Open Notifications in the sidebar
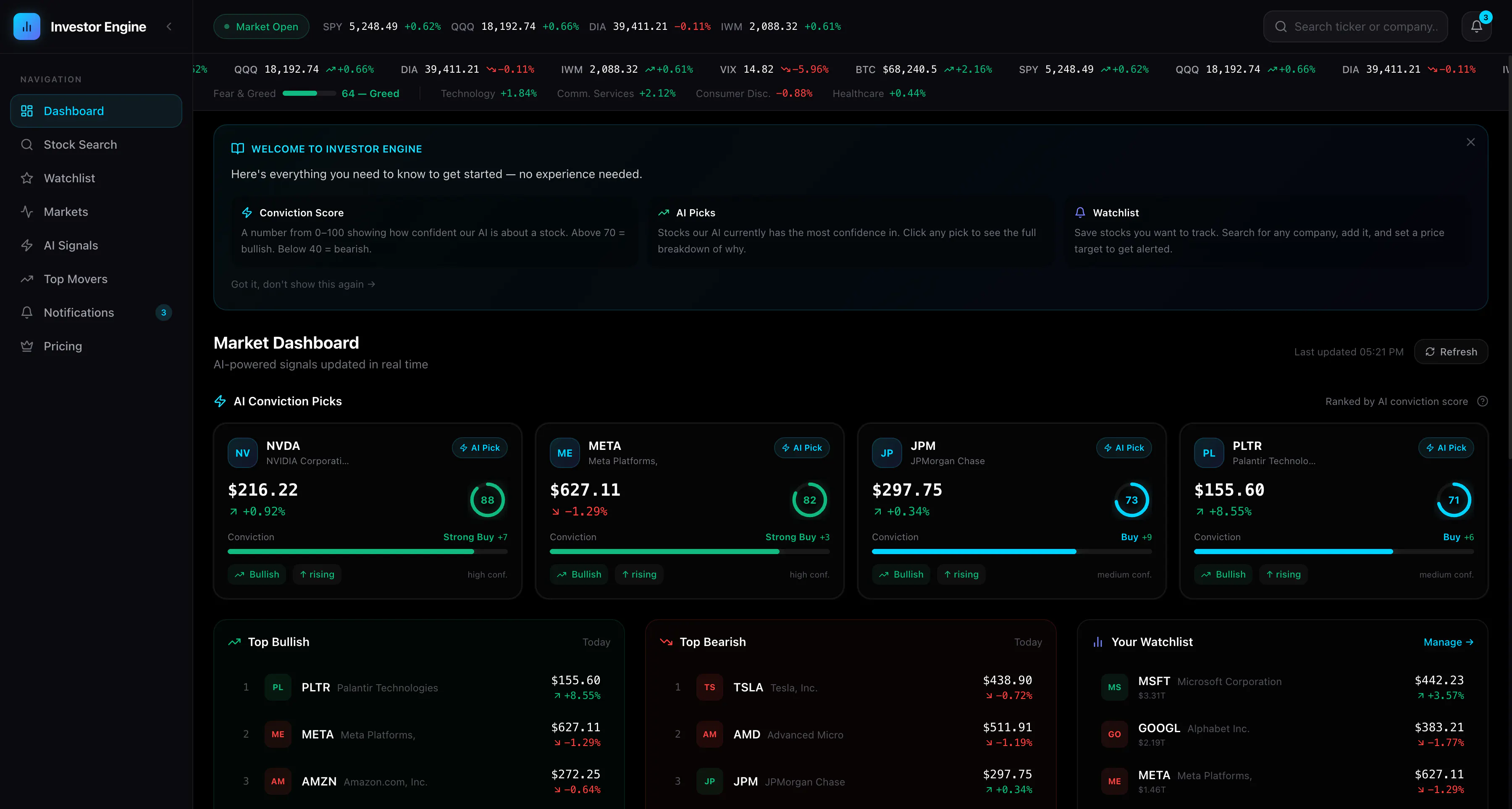Image resolution: width=1512 pixels, height=809 pixels. tap(96, 313)
